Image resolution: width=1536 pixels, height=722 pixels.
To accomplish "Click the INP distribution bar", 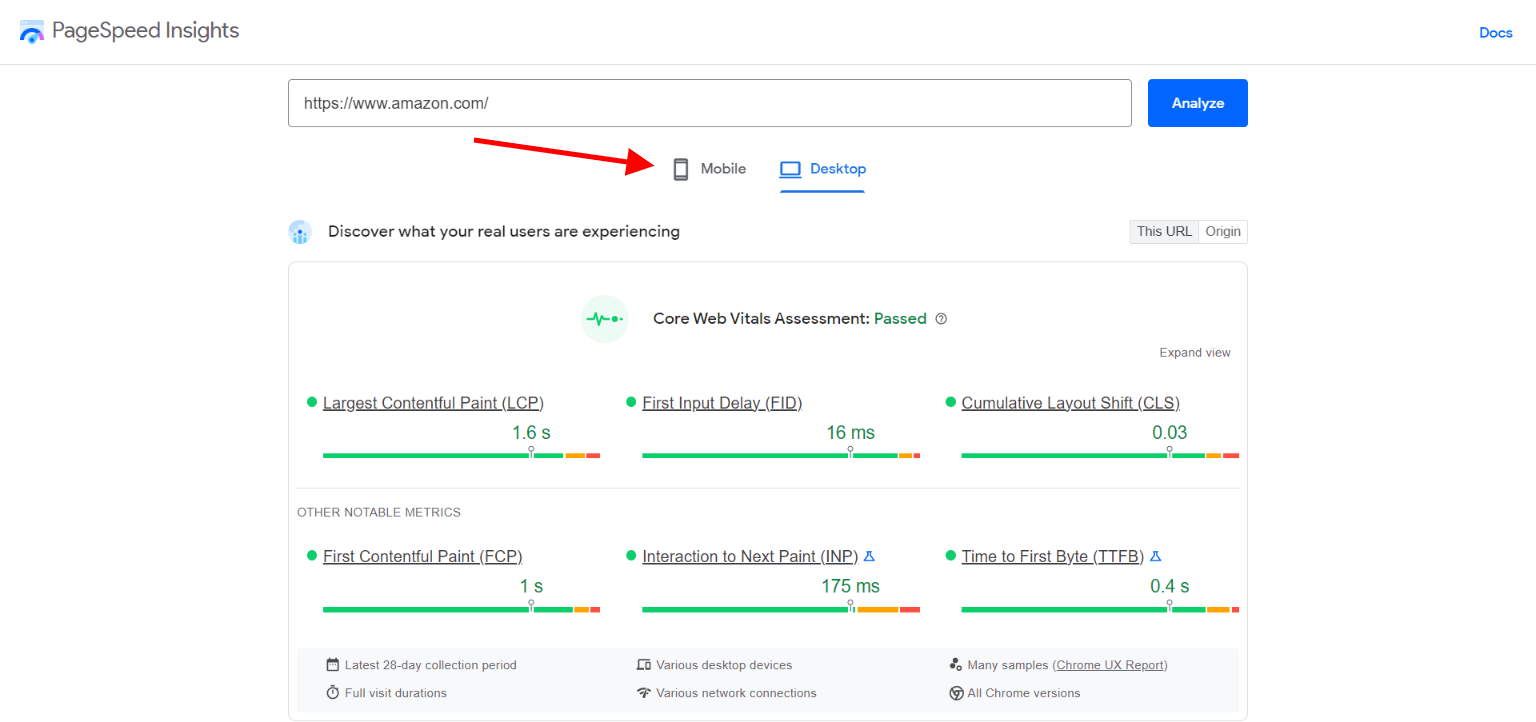I will coord(781,609).
